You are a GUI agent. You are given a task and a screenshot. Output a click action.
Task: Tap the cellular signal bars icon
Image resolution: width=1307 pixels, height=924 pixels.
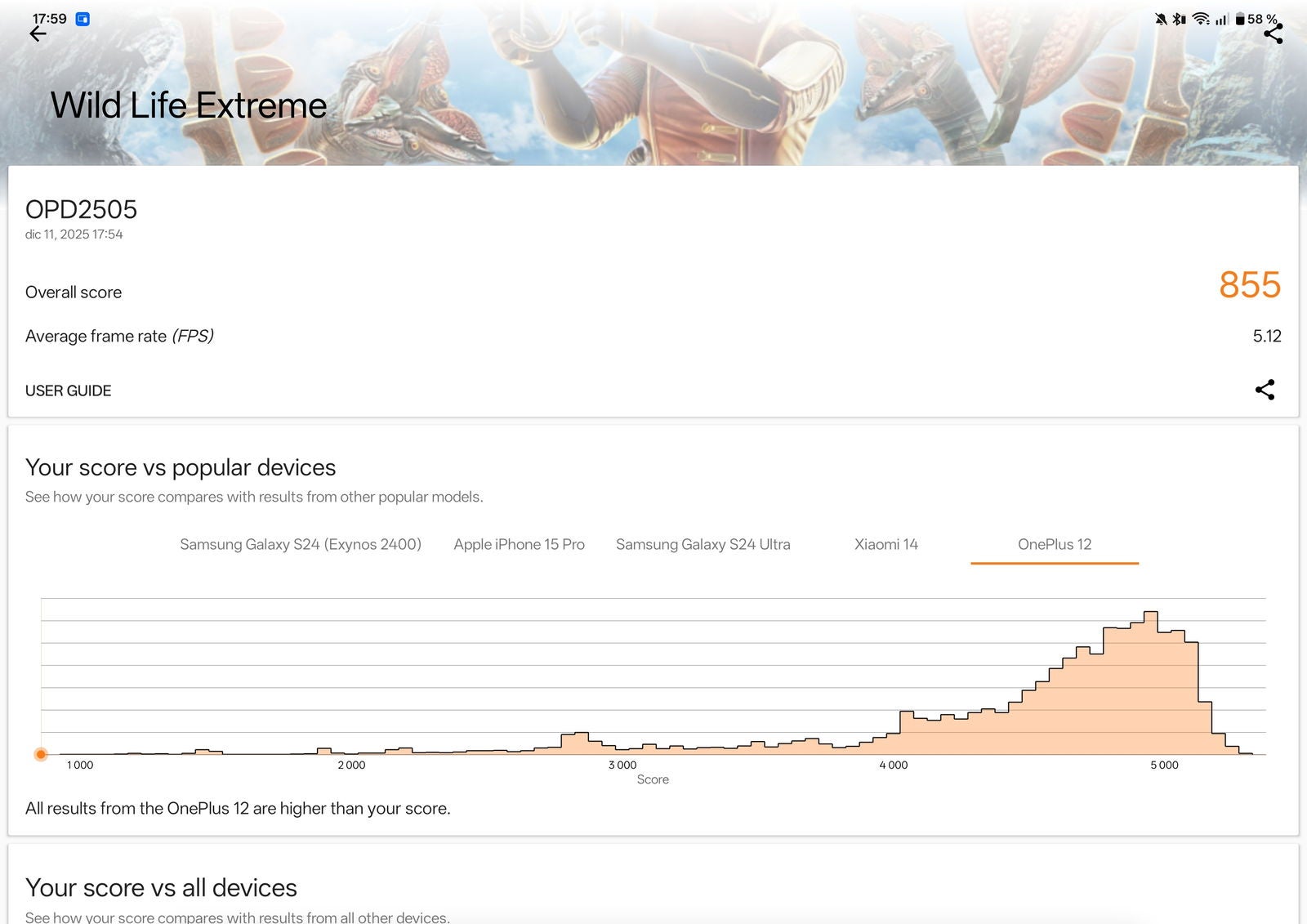click(x=1221, y=19)
